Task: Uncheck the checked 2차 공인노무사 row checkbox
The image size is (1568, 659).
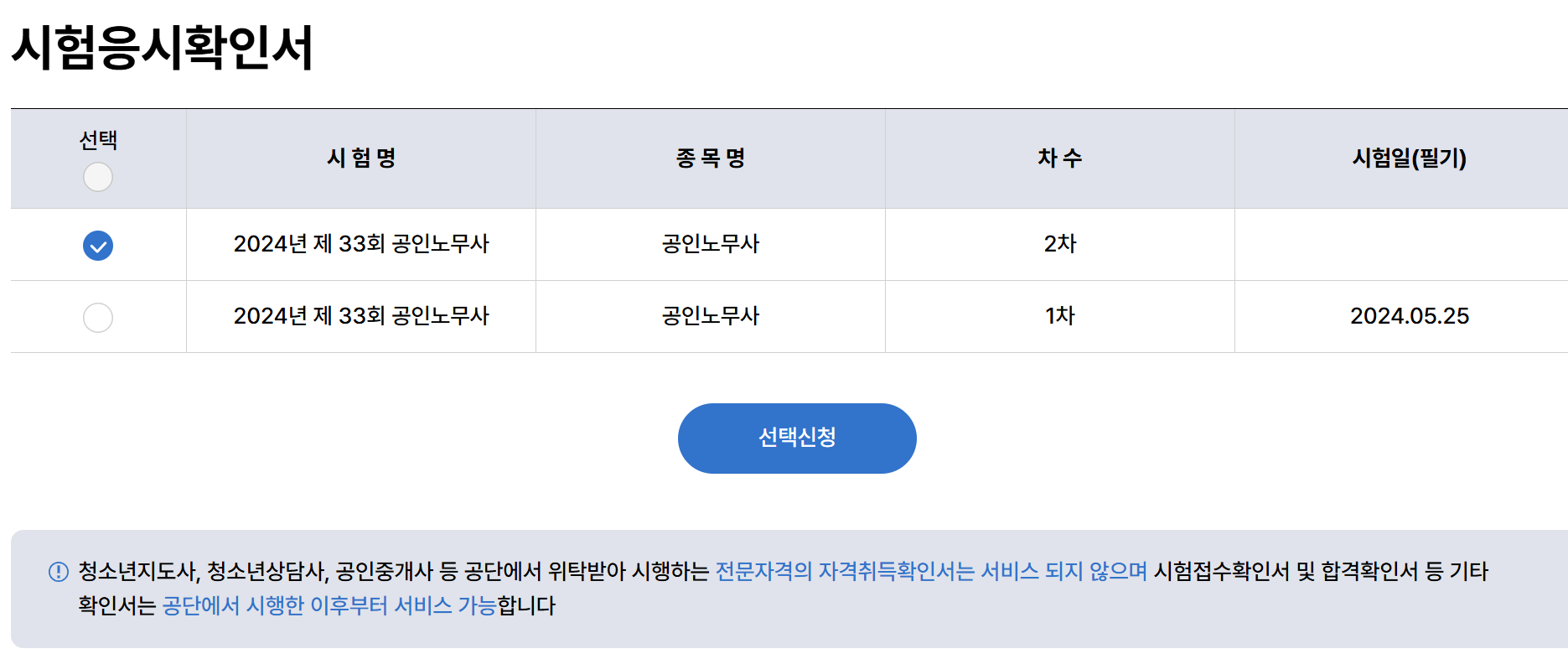Action: pos(98,246)
